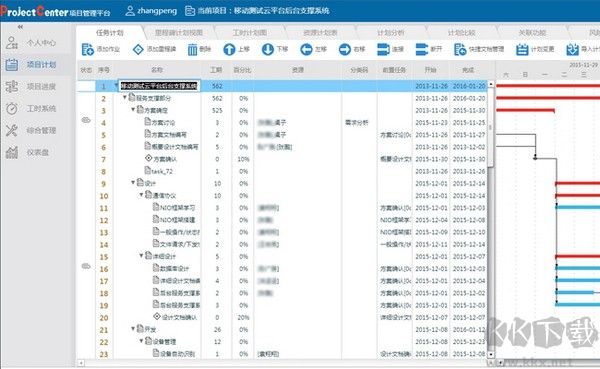Click the zhangpeng username link
The image size is (600, 369).
157,11
